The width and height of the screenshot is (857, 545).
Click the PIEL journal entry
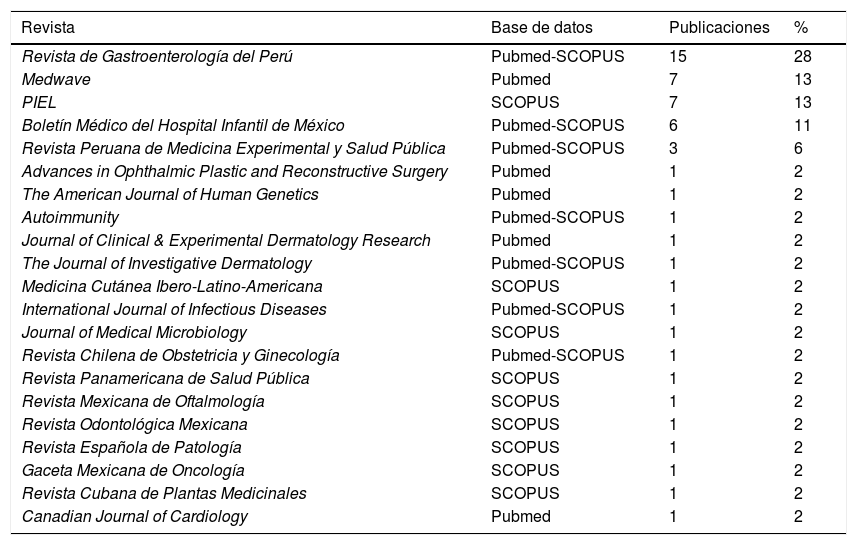pos(39,103)
